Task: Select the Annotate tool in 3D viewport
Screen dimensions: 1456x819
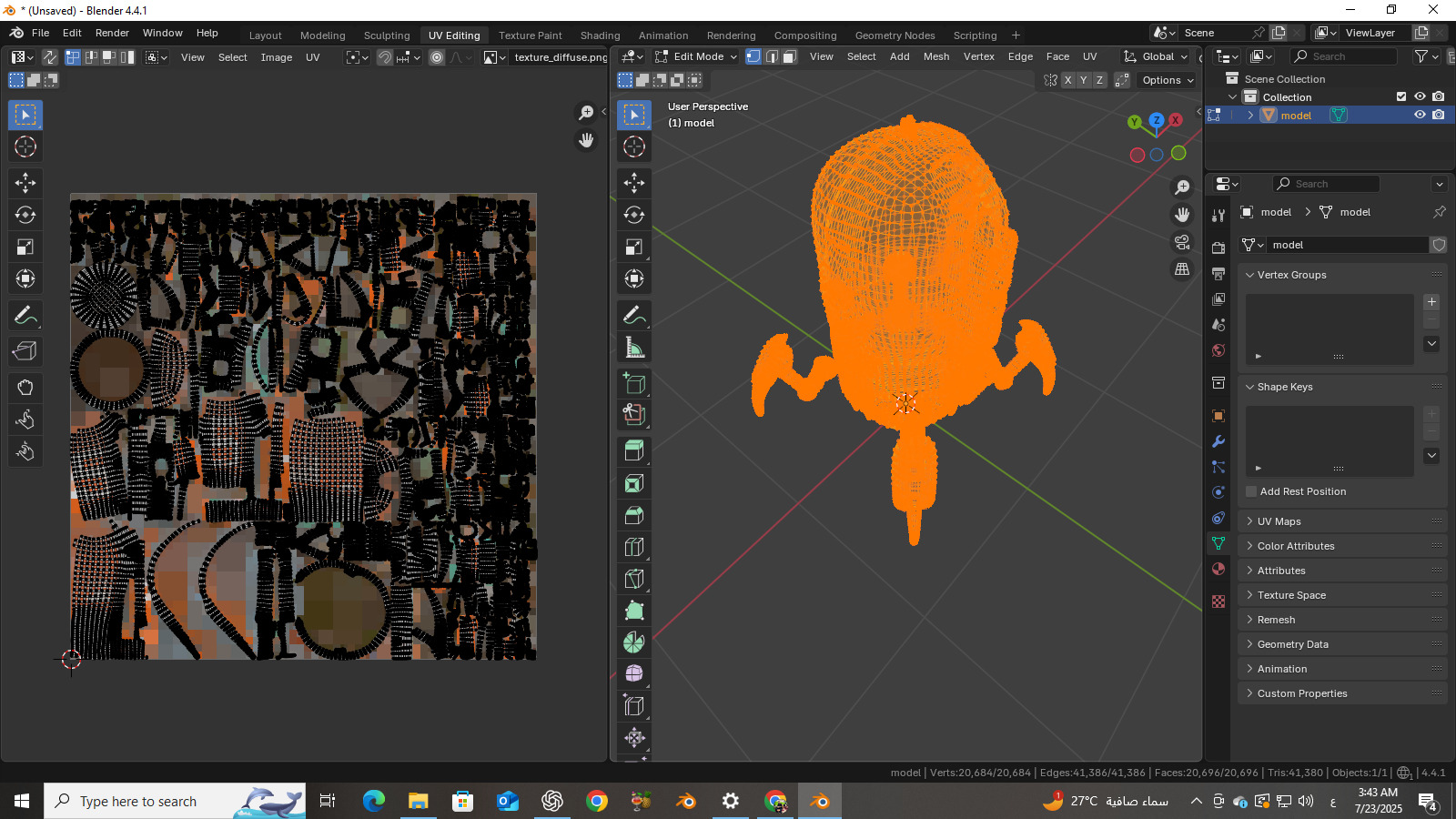Action: click(x=634, y=316)
